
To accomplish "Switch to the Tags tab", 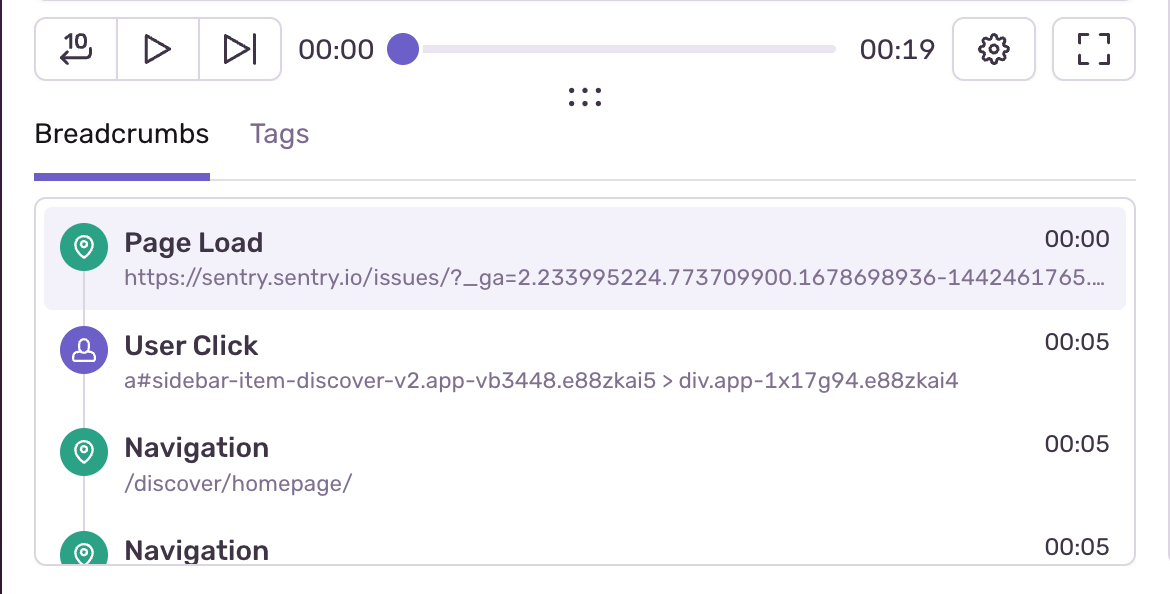I will [x=279, y=133].
